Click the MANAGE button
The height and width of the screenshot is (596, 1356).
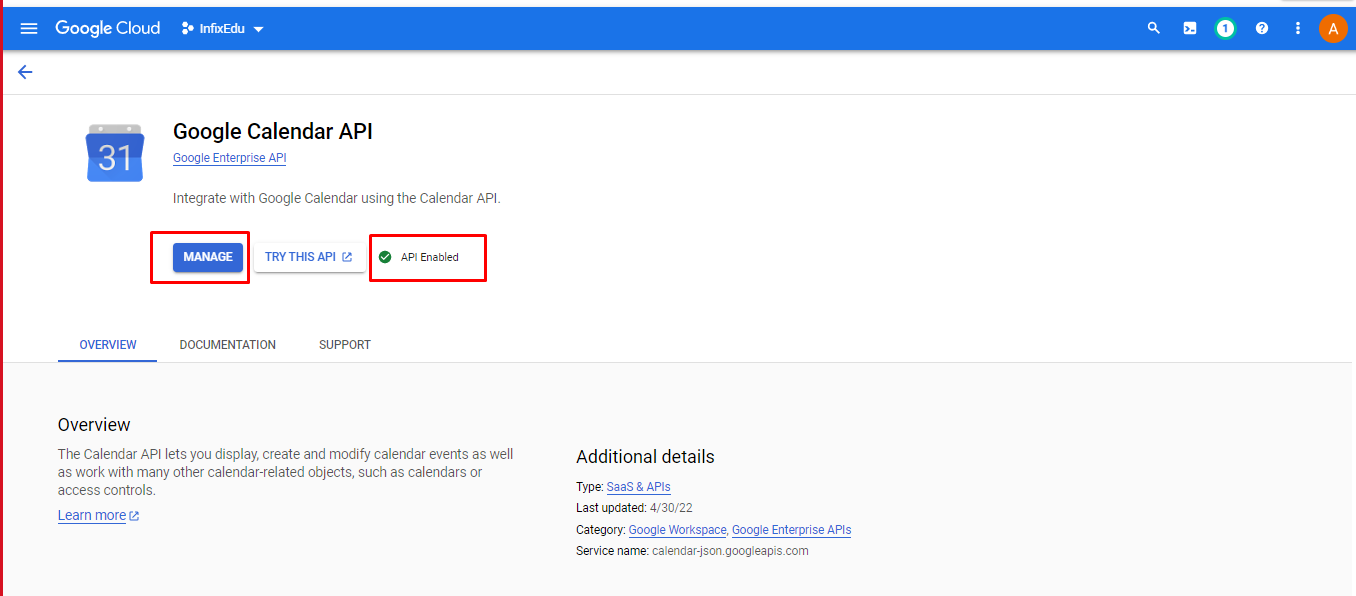pyautogui.click(x=208, y=257)
